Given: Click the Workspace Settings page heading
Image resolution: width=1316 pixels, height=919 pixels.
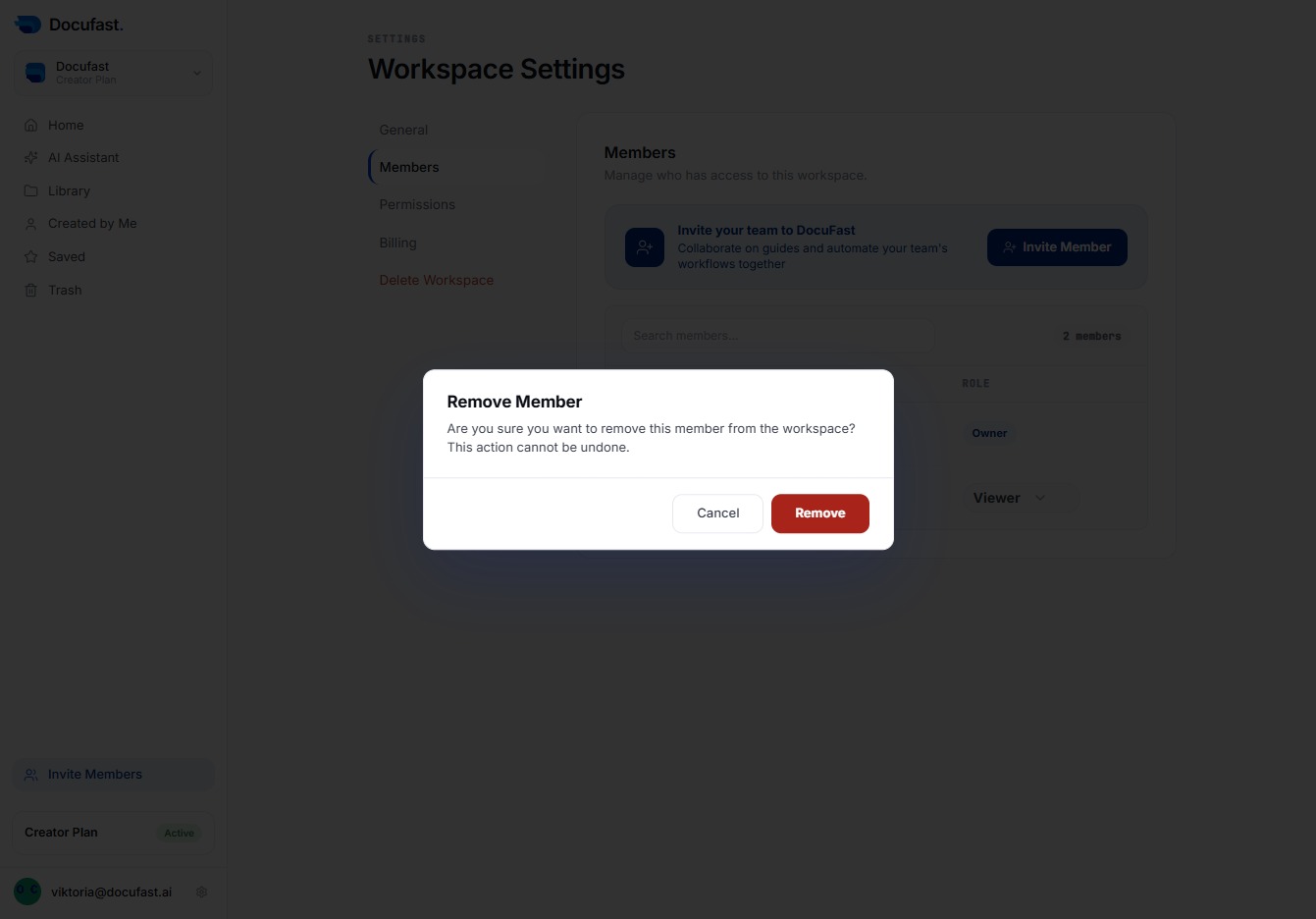Looking at the screenshot, I should click(497, 69).
